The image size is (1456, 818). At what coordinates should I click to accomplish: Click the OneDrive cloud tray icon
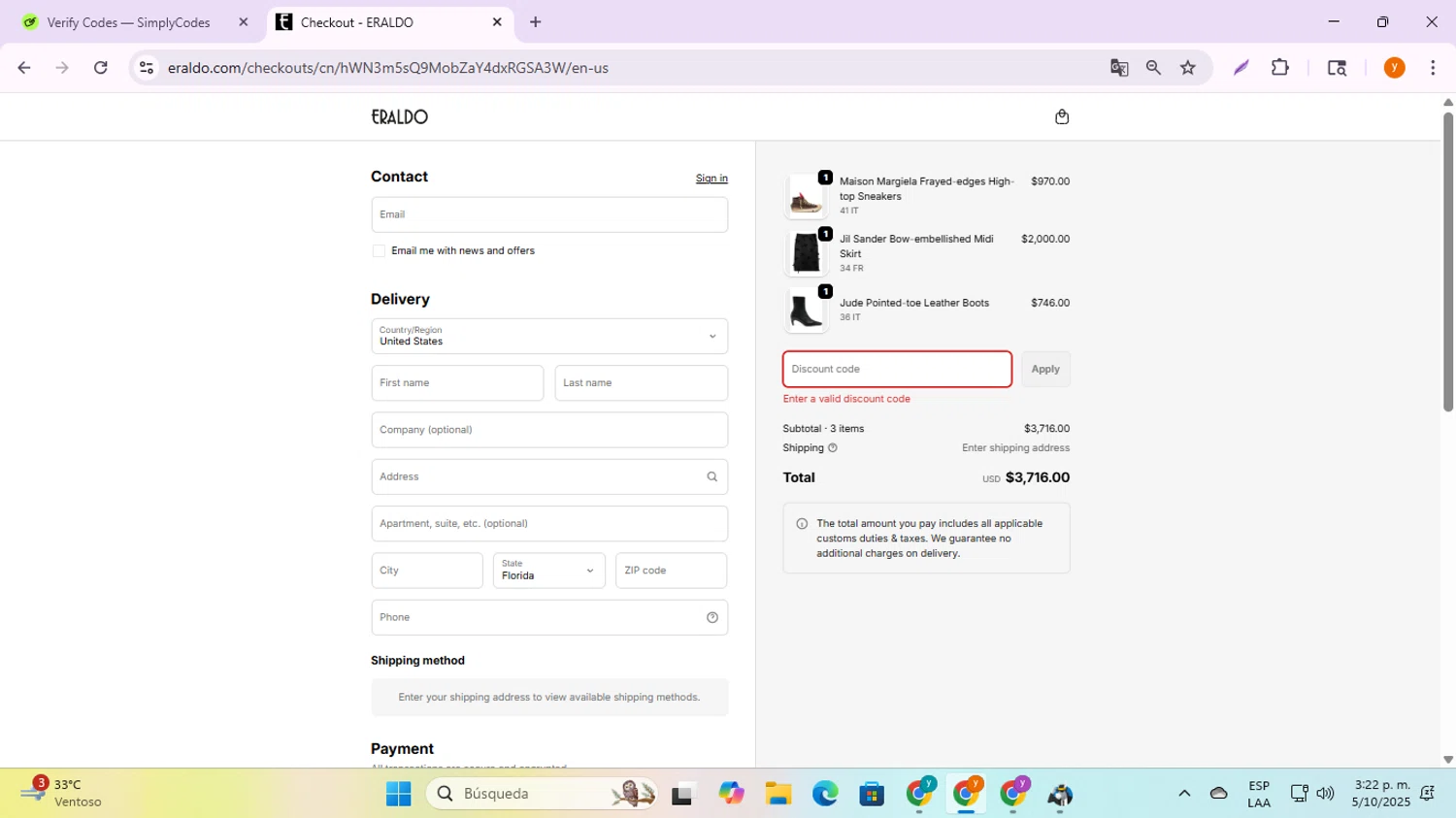point(1218,794)
